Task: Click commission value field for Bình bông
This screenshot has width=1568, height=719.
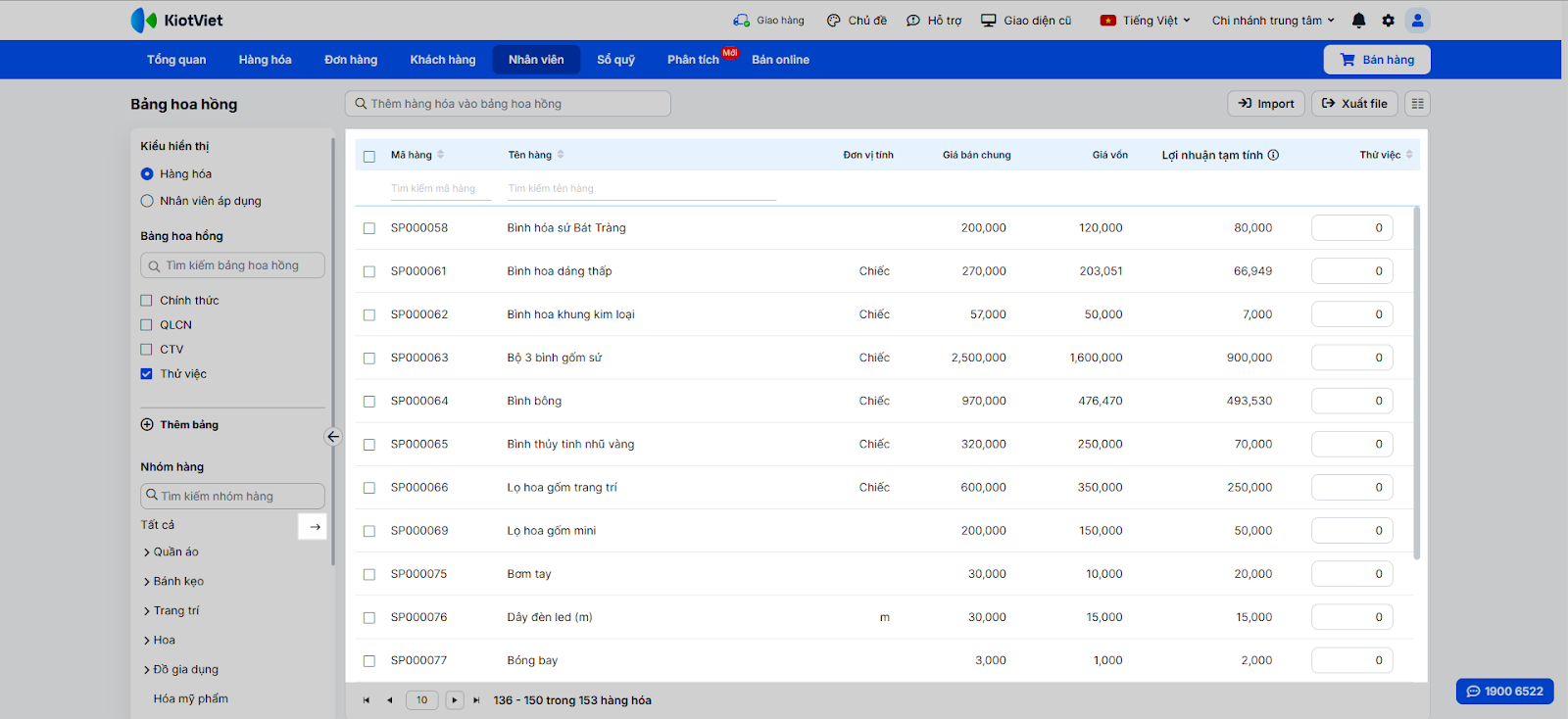Action: tap(1351, 401)
